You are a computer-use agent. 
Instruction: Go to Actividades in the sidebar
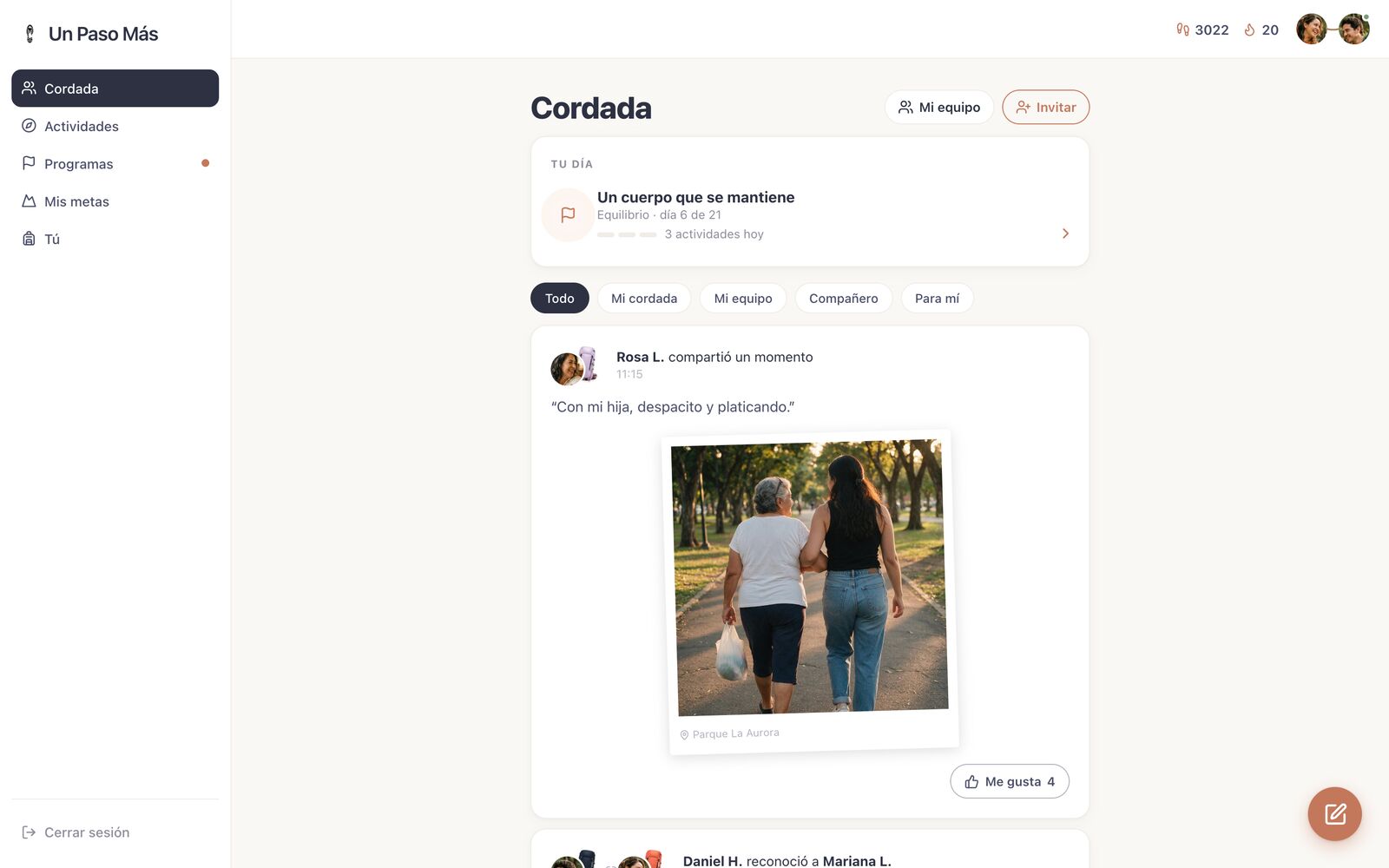[115, 126]
